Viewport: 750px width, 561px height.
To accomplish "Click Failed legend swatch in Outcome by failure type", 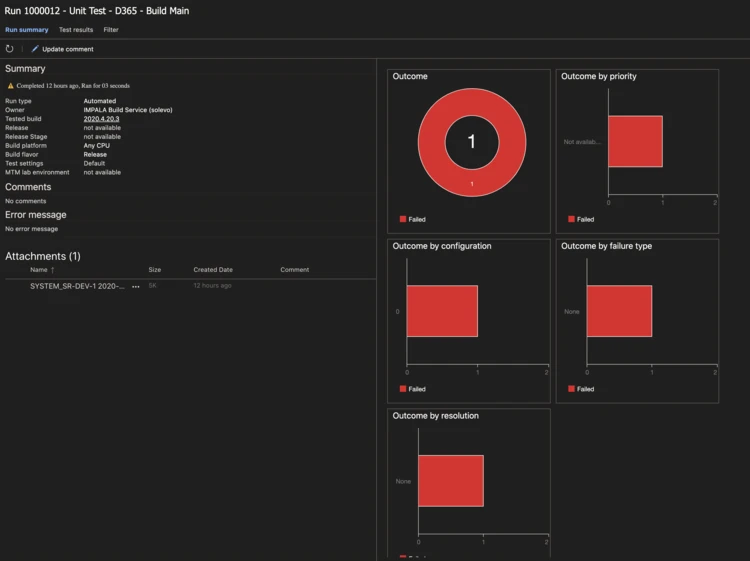I will coord(572,389).
